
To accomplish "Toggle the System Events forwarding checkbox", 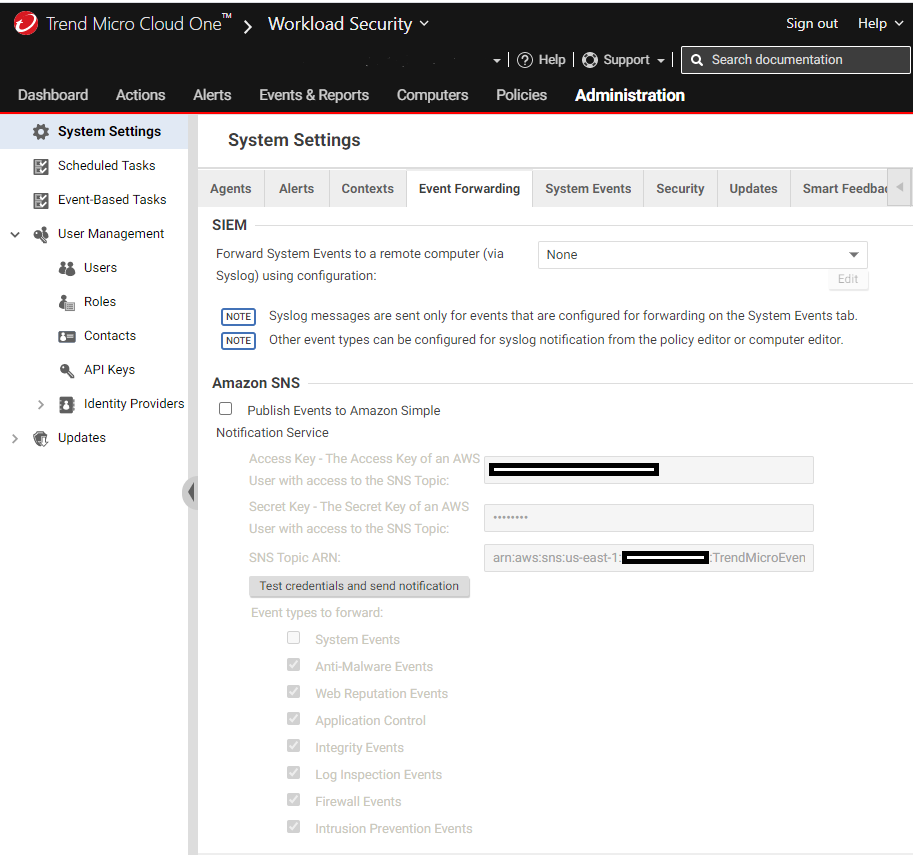I will (293, 638).
